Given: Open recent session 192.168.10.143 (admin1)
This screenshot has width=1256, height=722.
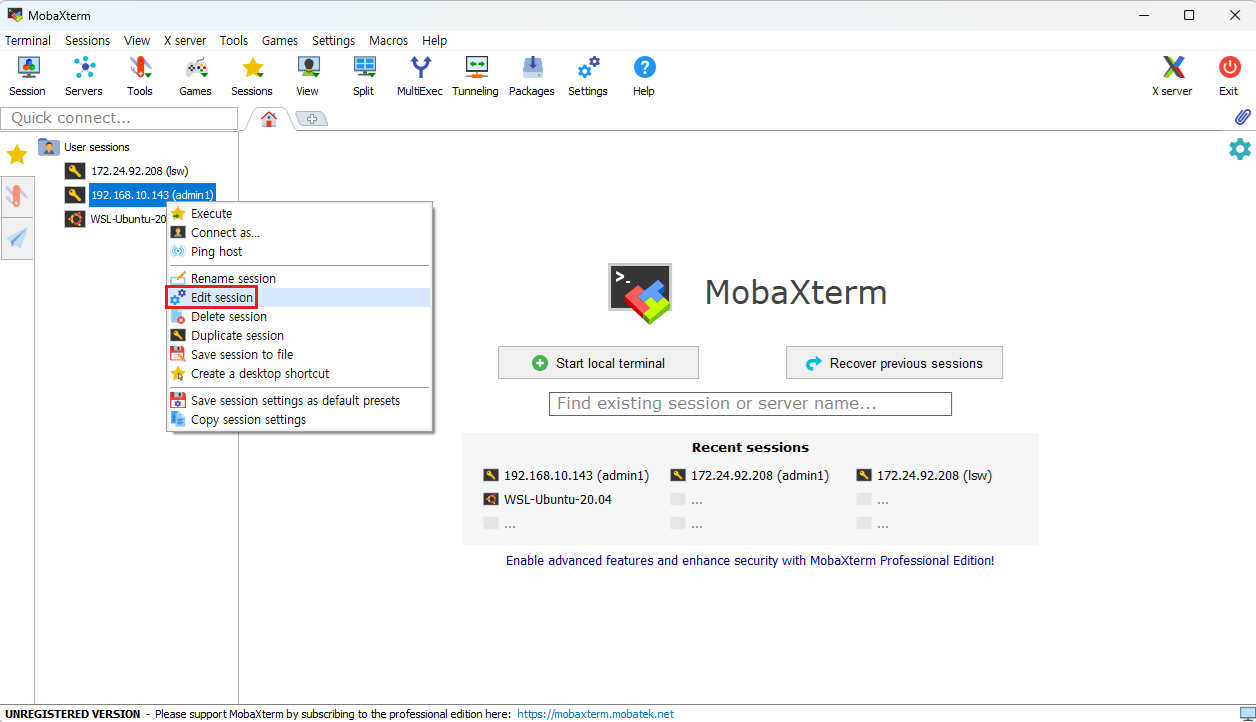Looking at the screenshot, I should (566, 476).
